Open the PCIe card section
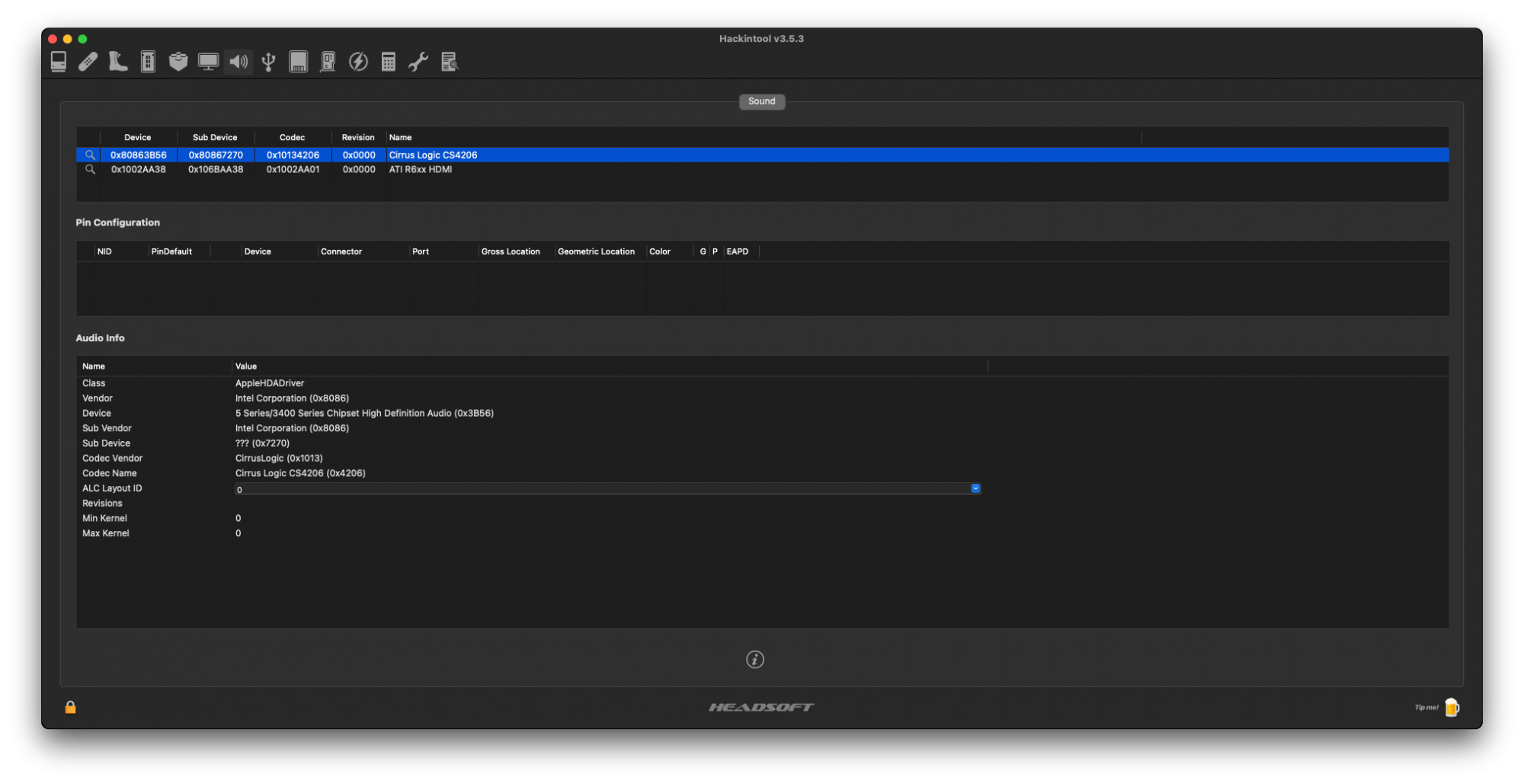Screen dimensions: 1524x784 pos(328,62)
